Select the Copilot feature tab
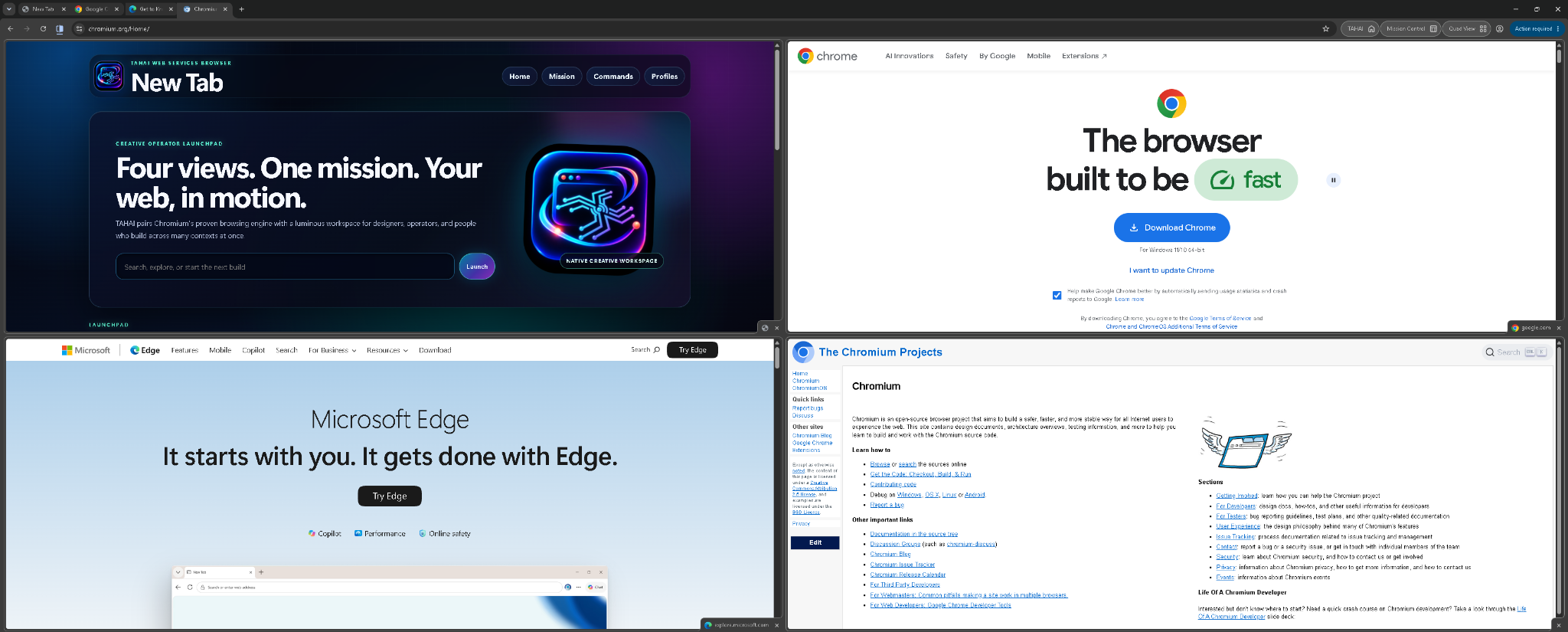The image size is (1568, 632). pyautogui.click(x=325, y=534)
